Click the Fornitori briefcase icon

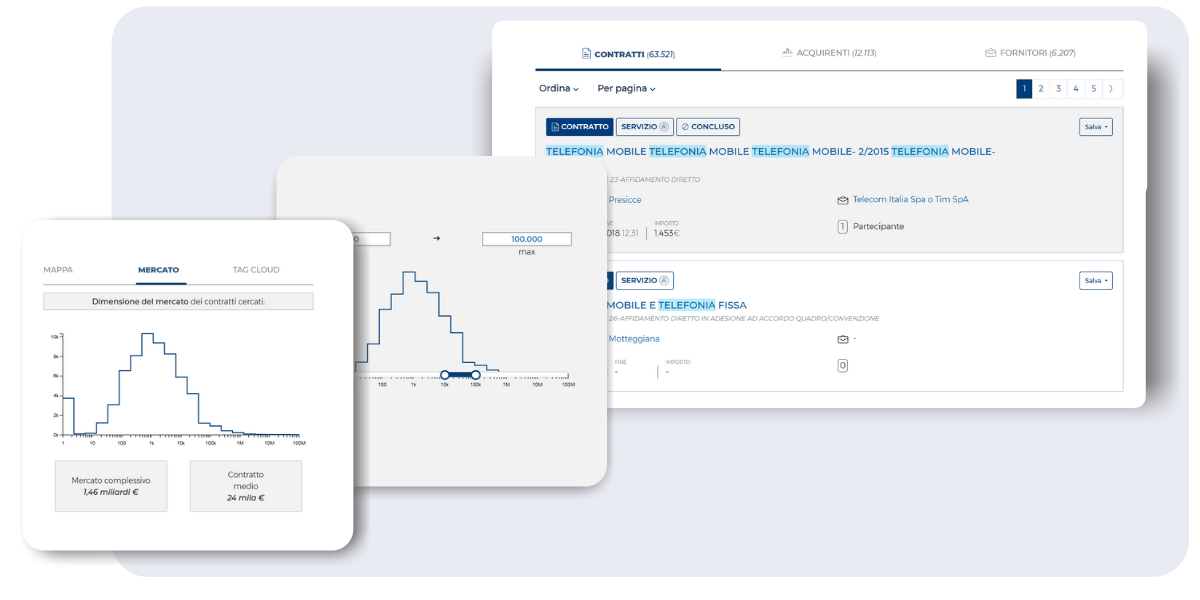(990, 52)
